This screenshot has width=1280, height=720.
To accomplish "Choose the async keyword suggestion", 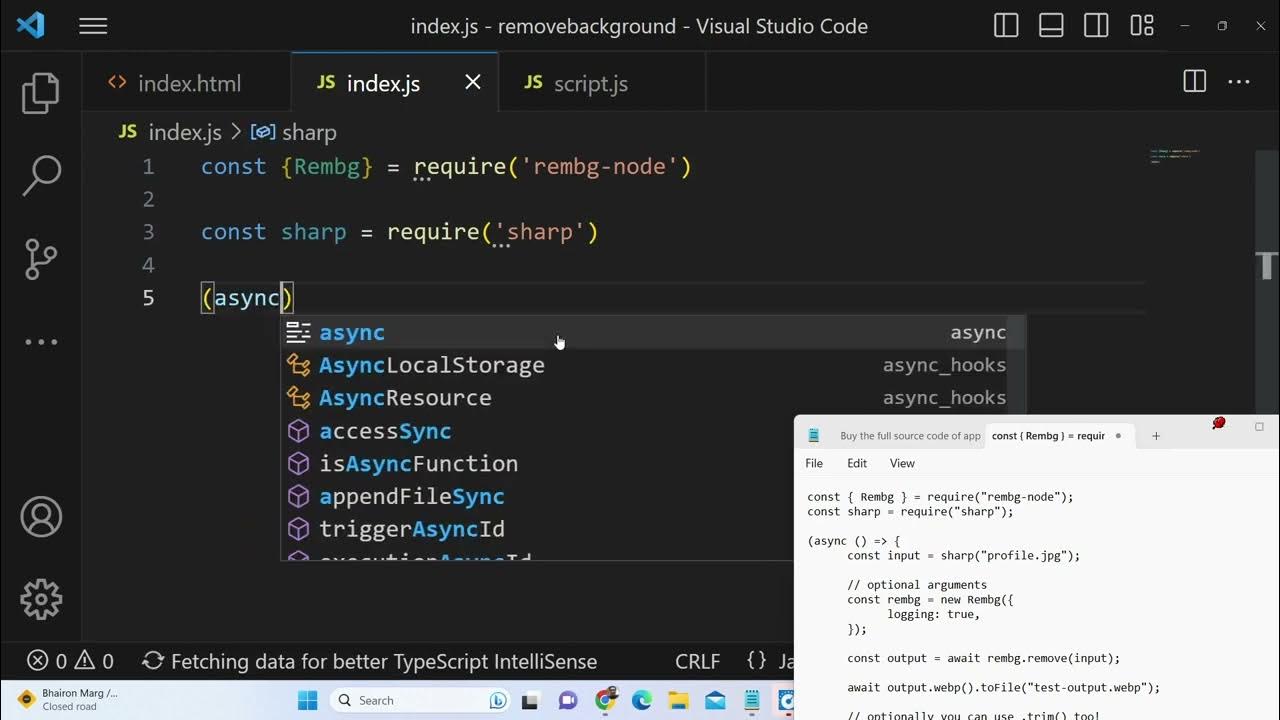I will pos(653,333).
